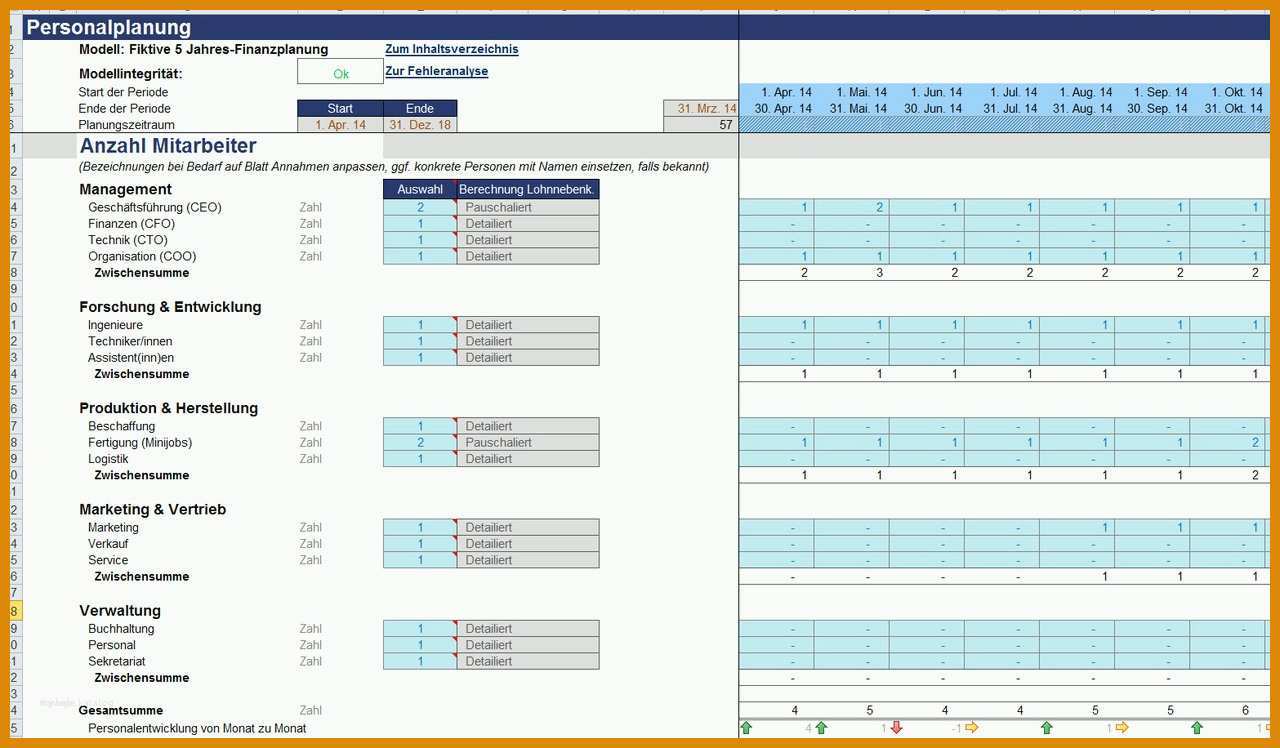Image resolution: width=1280 pixels, height=748 pixels.
Task: Select the 'Produktion & Herstellung' heading
Action: tap(168, 408)
